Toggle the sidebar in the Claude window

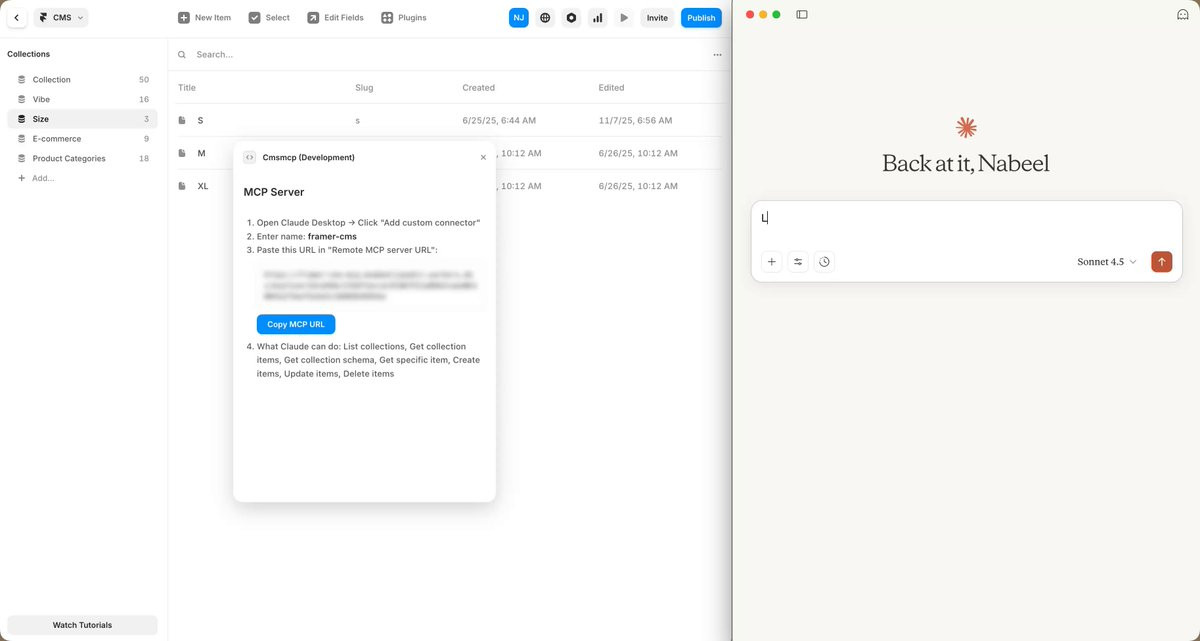click(x=802, y=15)
